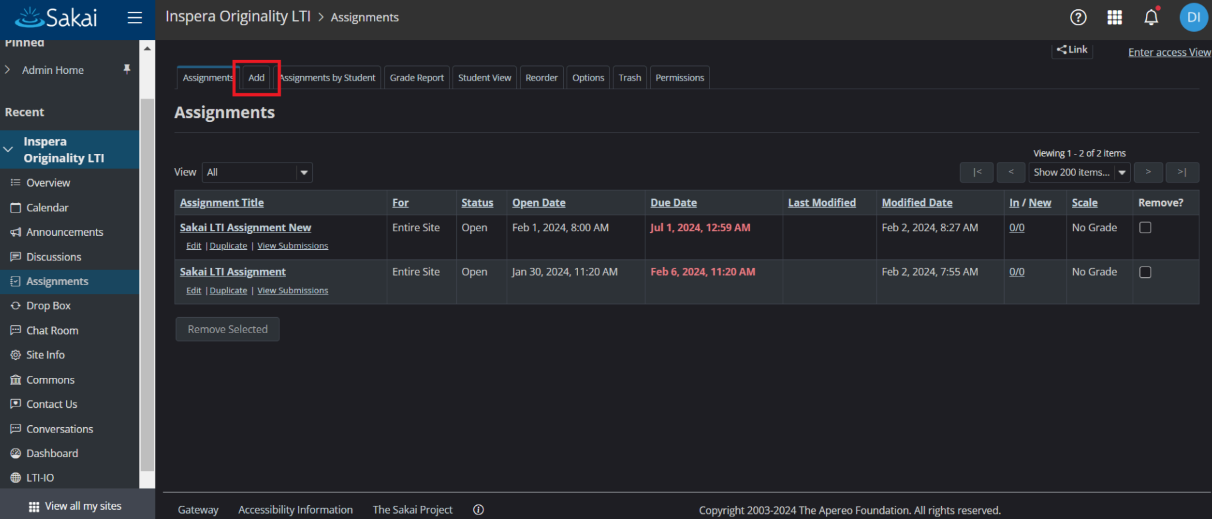Click Duplicate under Sakai LTI Assignment New
The width and height of the screenshot is (1212, 519).
click(228, 246)
